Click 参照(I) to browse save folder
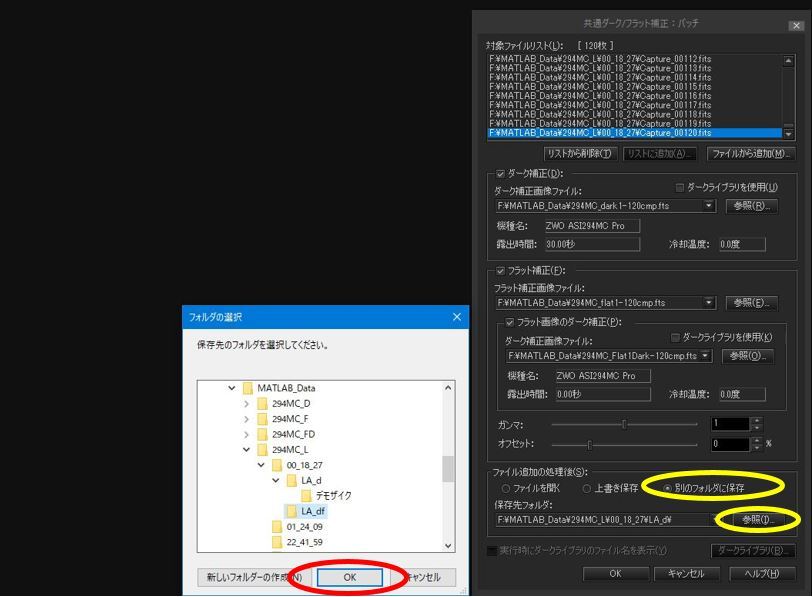Viewport: 812px width, 597px height. click(x=758, y=519)
